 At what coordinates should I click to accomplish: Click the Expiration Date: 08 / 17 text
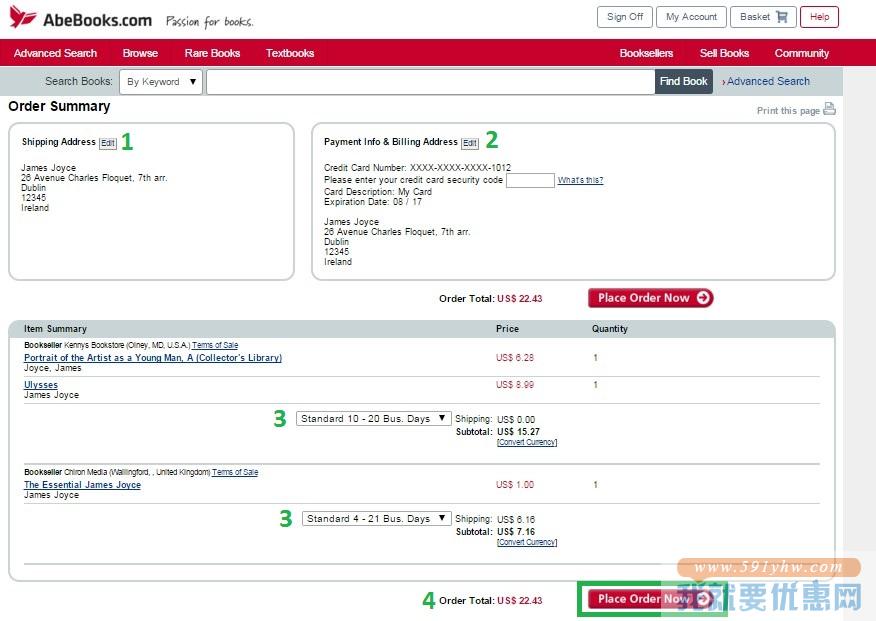(373, 202)
